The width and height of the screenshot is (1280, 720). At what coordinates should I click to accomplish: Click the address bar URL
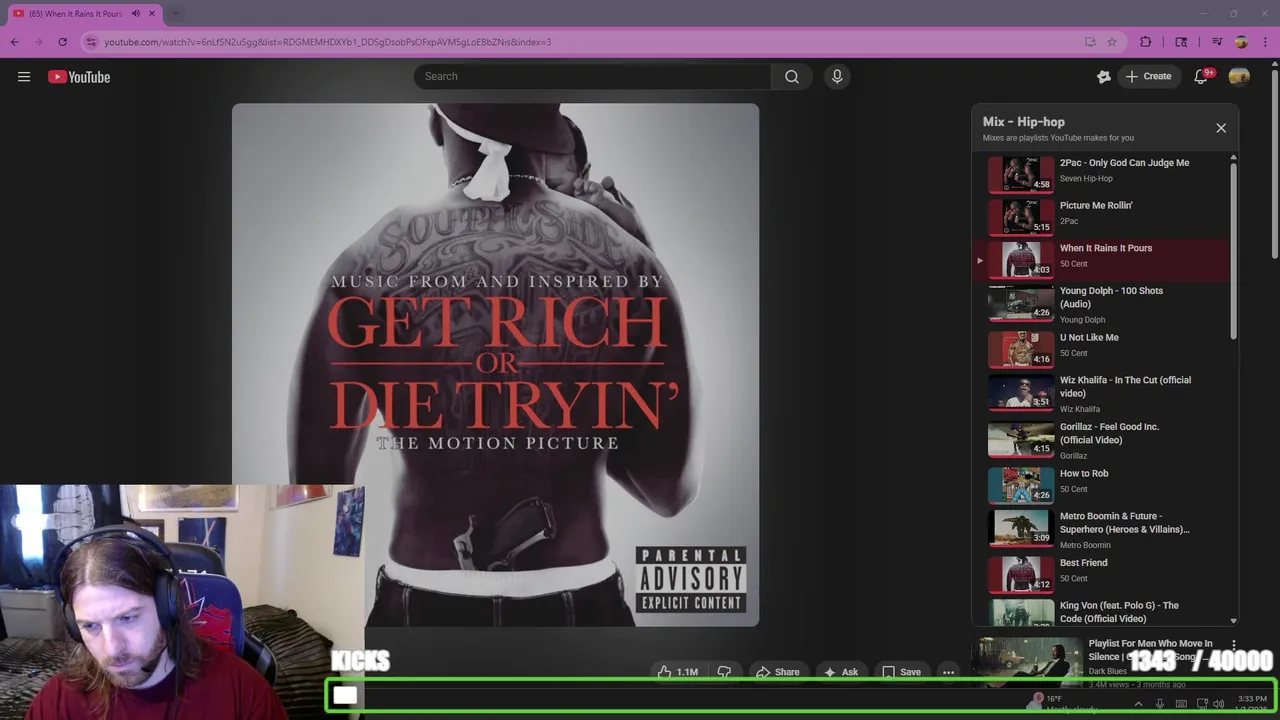coord(328,42)
